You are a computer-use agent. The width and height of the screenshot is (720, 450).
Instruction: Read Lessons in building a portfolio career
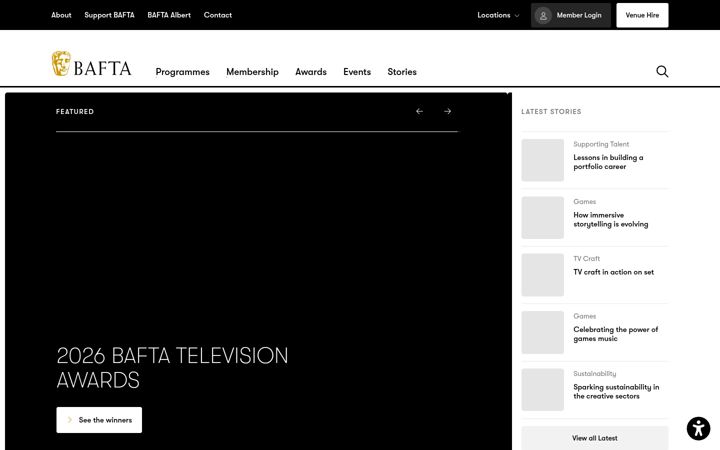(608, 162)
